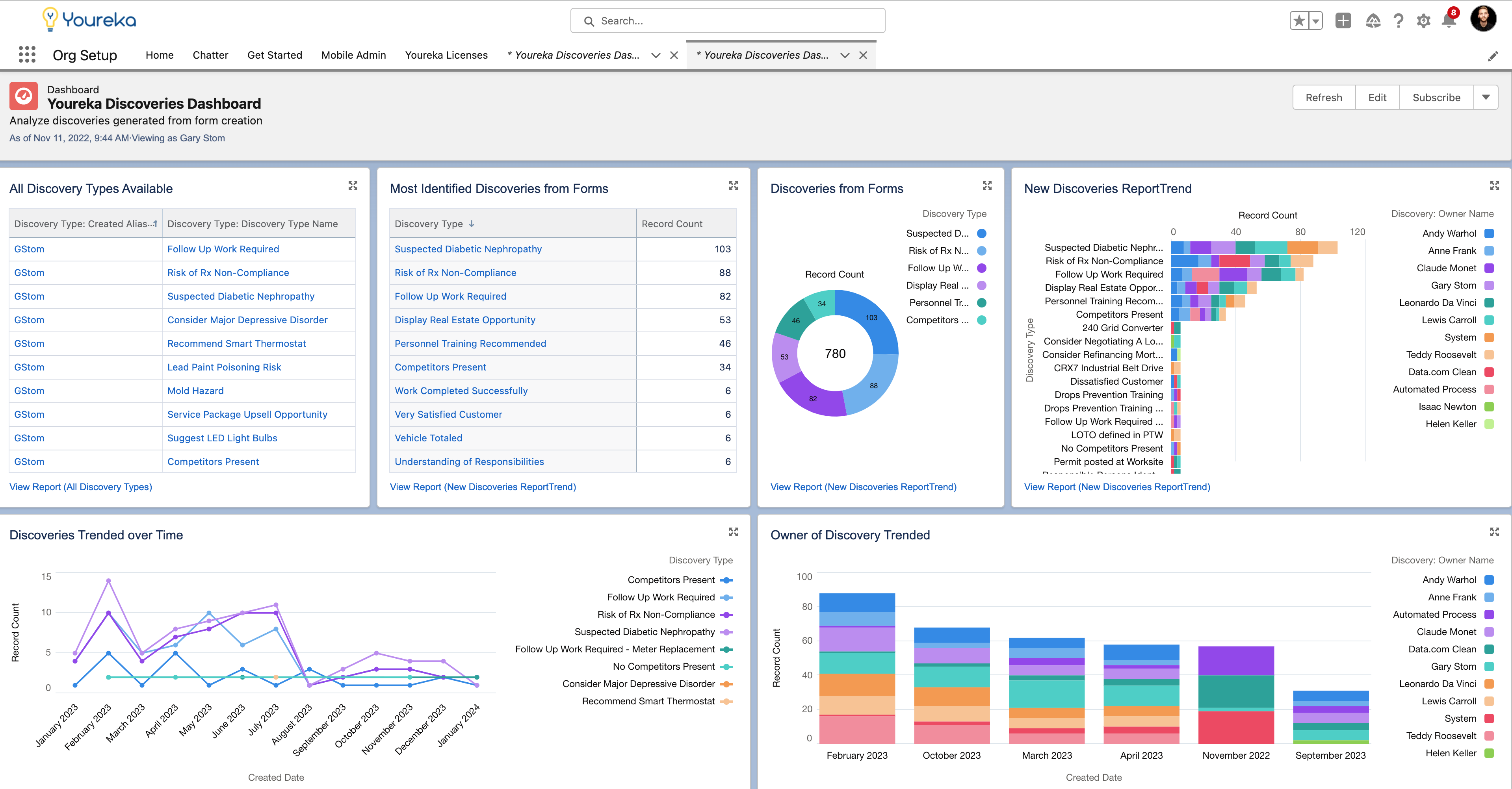Open Lead Paint Poisoning Risk link
1512x789 pixels.
click(224, 367)
